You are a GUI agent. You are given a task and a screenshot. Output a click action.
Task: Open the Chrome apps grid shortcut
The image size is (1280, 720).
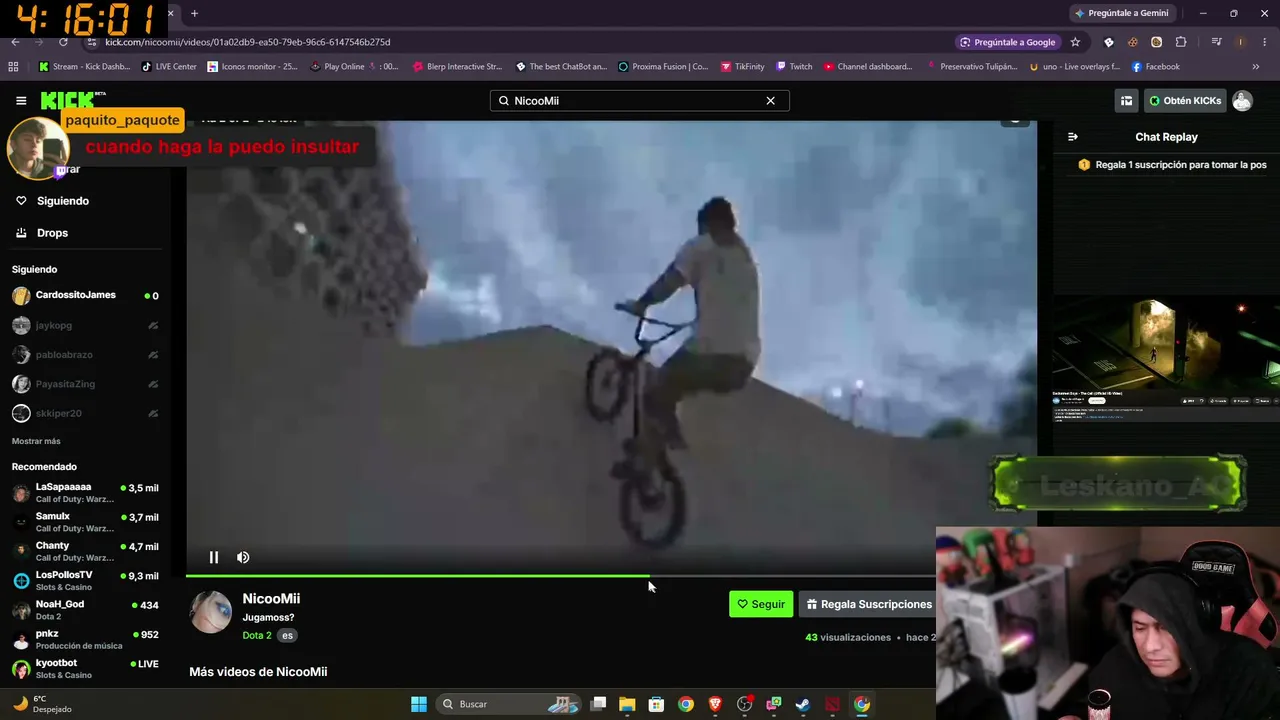tap(13, 67)
